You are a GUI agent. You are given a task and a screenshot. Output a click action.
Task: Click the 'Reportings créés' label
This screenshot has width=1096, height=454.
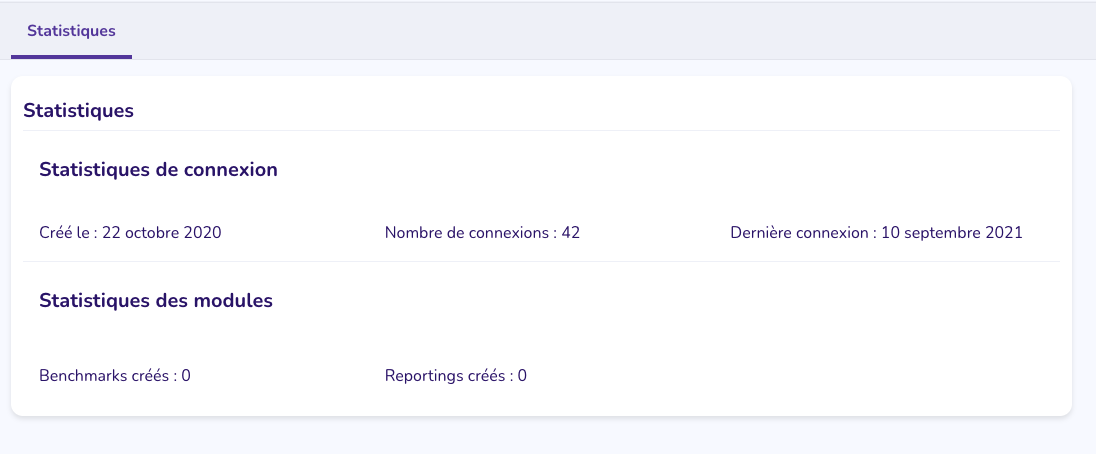tap(445, 376)
